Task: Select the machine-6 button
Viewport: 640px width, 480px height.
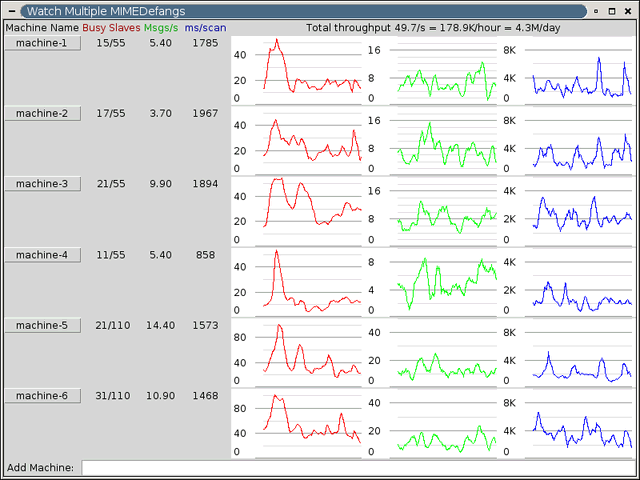Action: [42, 396]
